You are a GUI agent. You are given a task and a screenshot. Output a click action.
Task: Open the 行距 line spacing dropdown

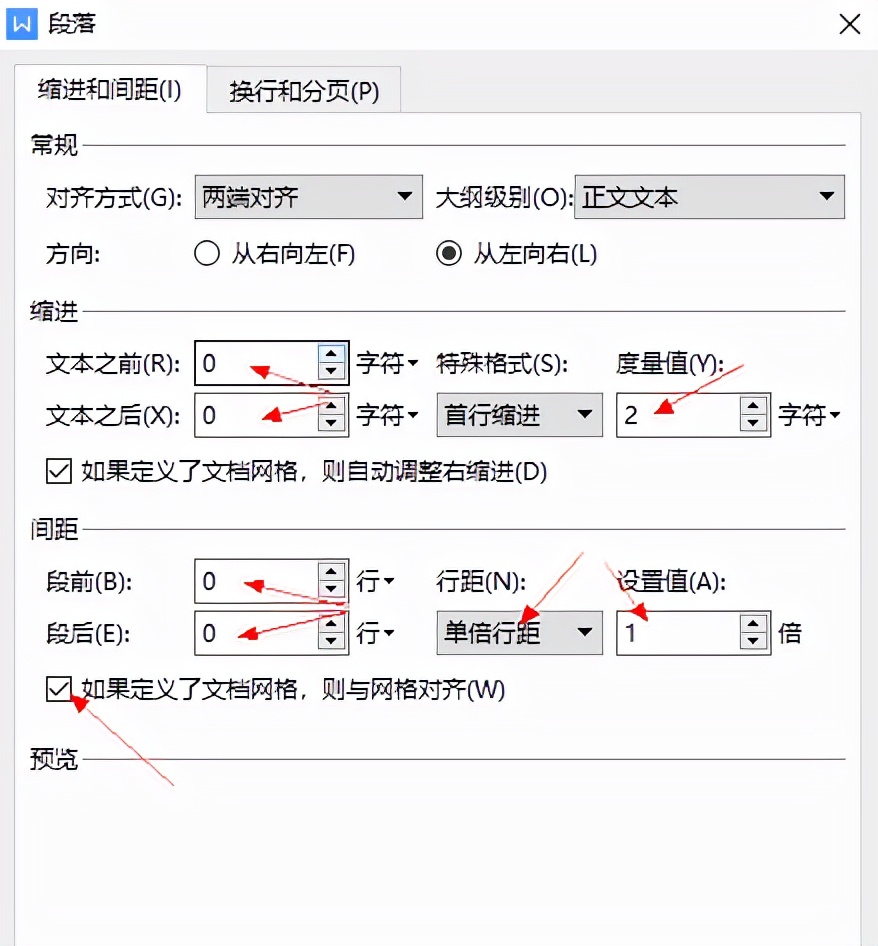coord(584,632)
